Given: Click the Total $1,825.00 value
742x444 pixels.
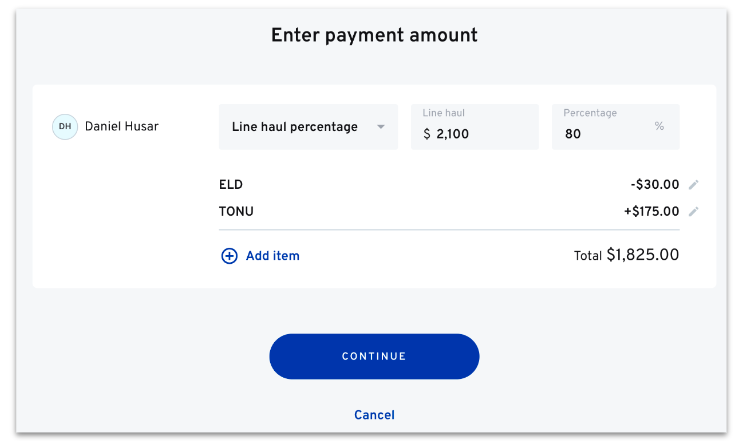Looking at the screenshot, I should pyautogui.click(x=642, y=255).
